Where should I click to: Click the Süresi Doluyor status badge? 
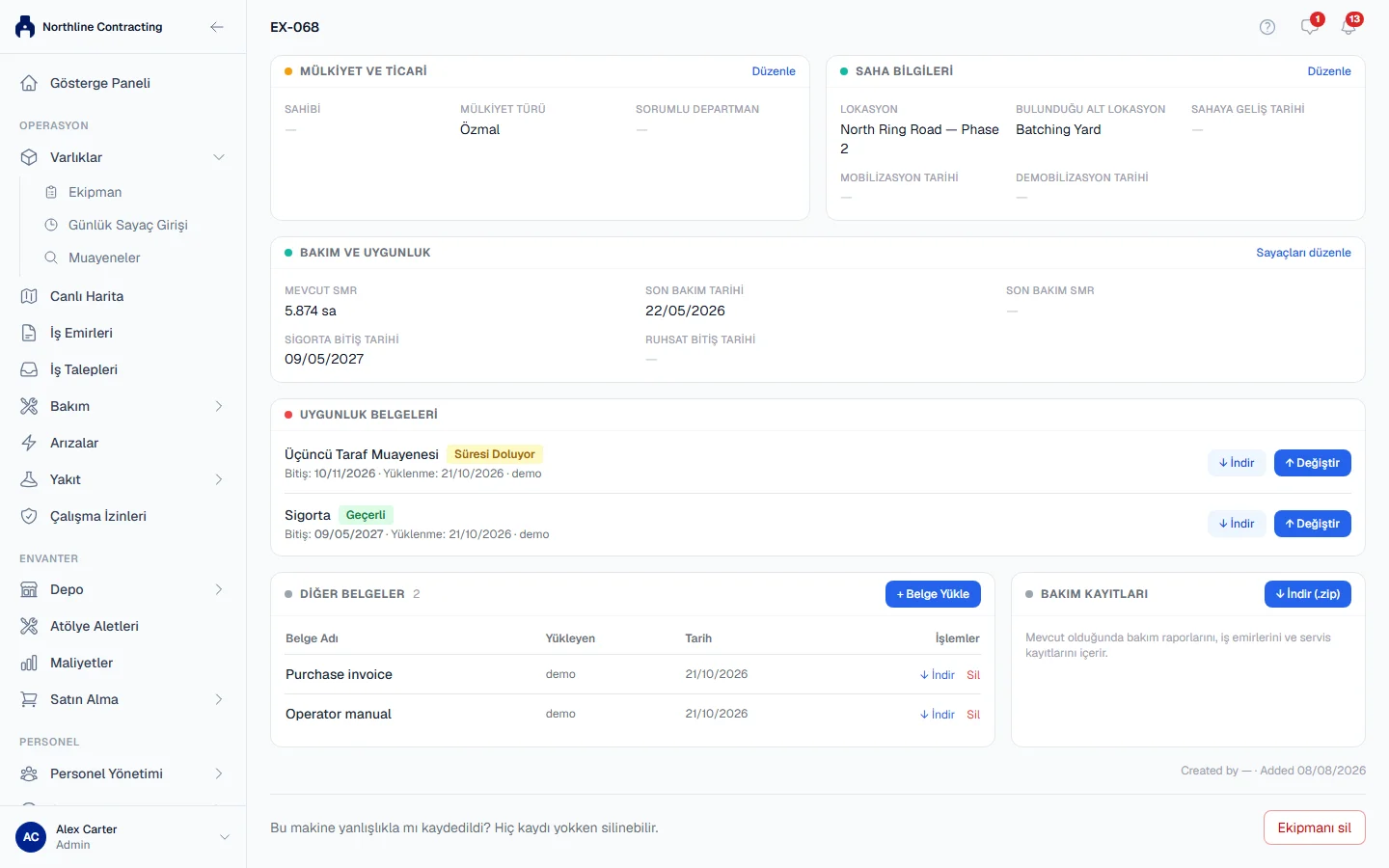point(495,454)
